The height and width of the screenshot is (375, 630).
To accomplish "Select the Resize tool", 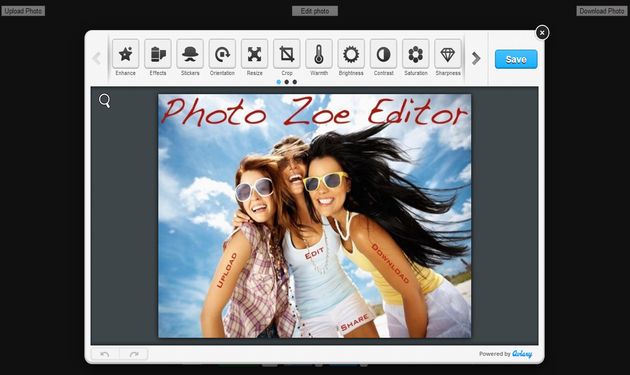I will [254, 54].
